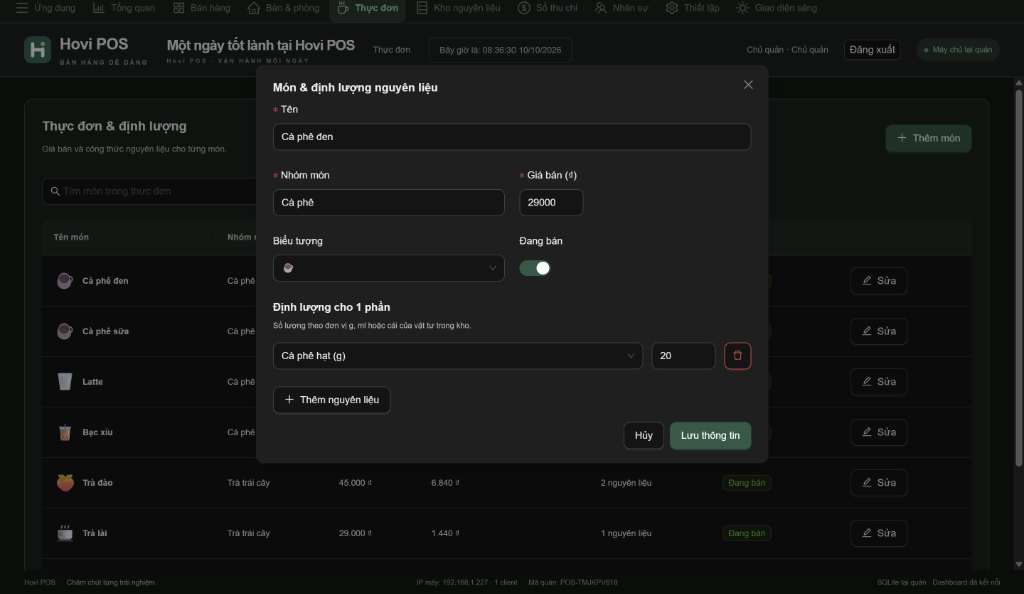Screen dimensions: 1024x594
Task: Click the Hủy button
Action: pyautogui.click(x=643, y=435)
